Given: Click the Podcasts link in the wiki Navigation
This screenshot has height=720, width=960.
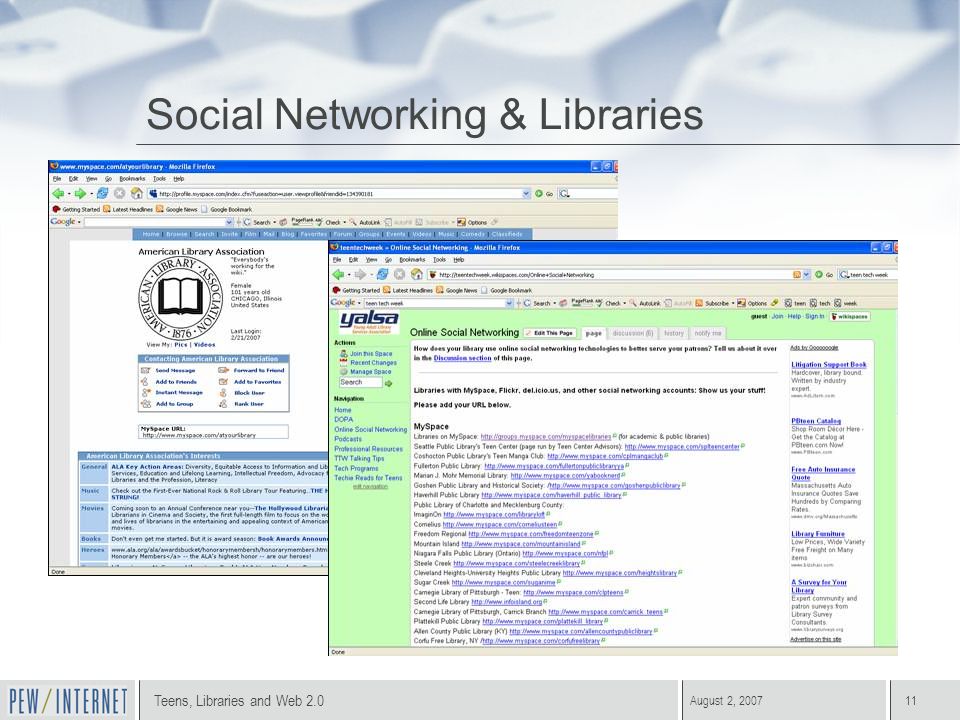Looking at the screenshot, I should [x=348, y=439].
